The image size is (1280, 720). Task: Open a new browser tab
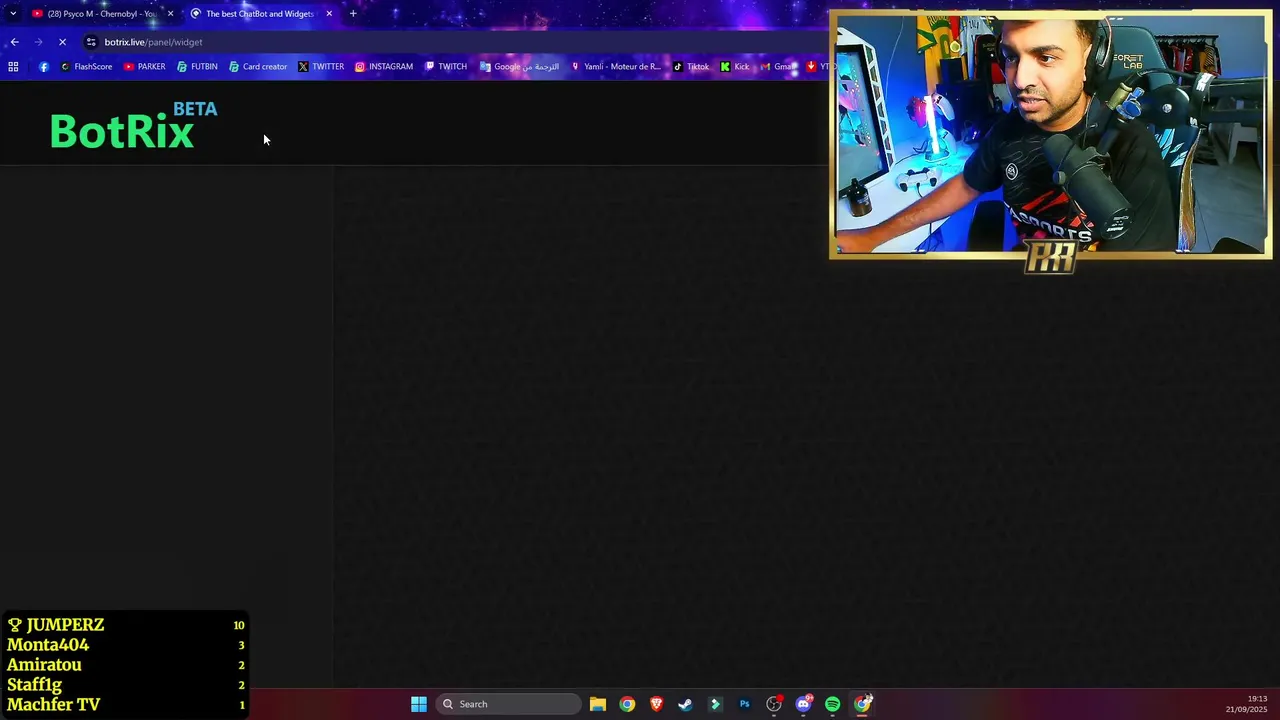(353, 14)
